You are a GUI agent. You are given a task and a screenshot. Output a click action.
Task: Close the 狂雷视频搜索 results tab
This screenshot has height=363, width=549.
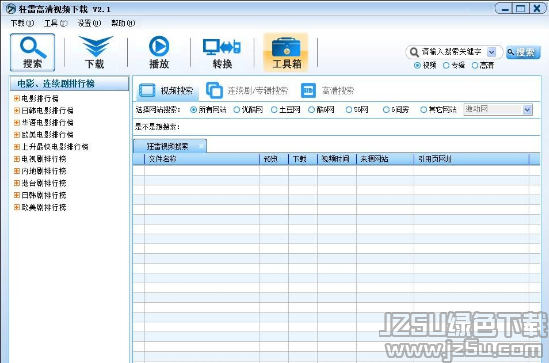[201, 146]
